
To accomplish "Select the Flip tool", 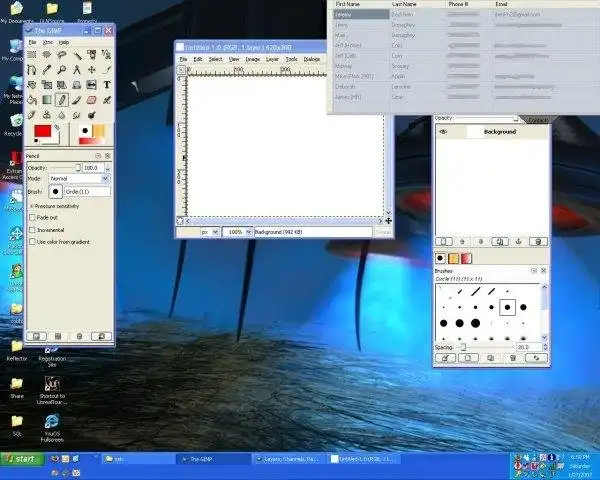I will pos(91,85).
